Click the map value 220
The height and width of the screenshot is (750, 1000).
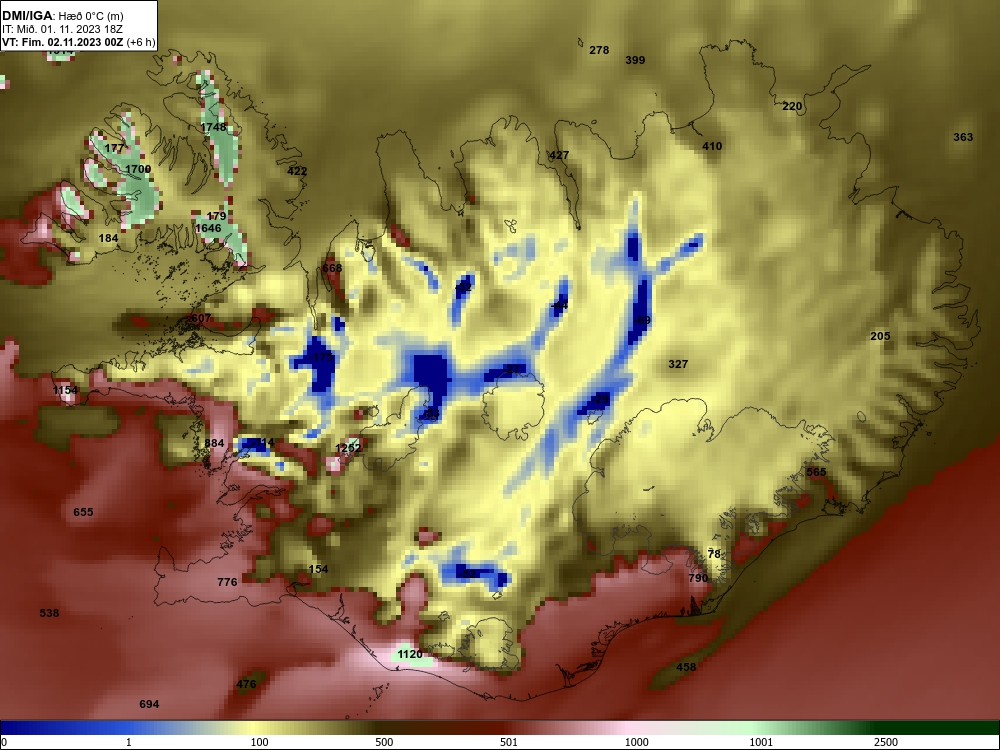pos(792,106)
